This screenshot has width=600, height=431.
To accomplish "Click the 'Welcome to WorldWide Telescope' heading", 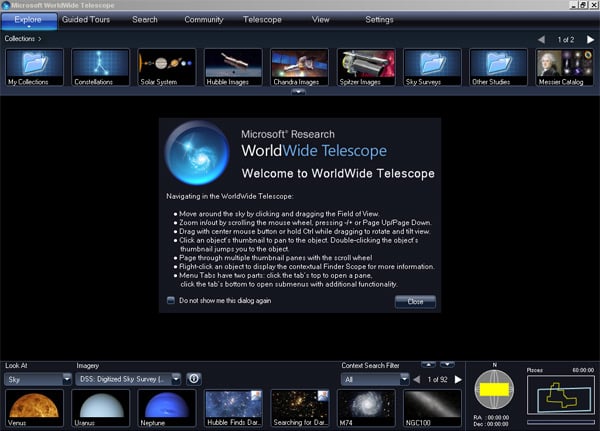I will click(x=338, y=173).
